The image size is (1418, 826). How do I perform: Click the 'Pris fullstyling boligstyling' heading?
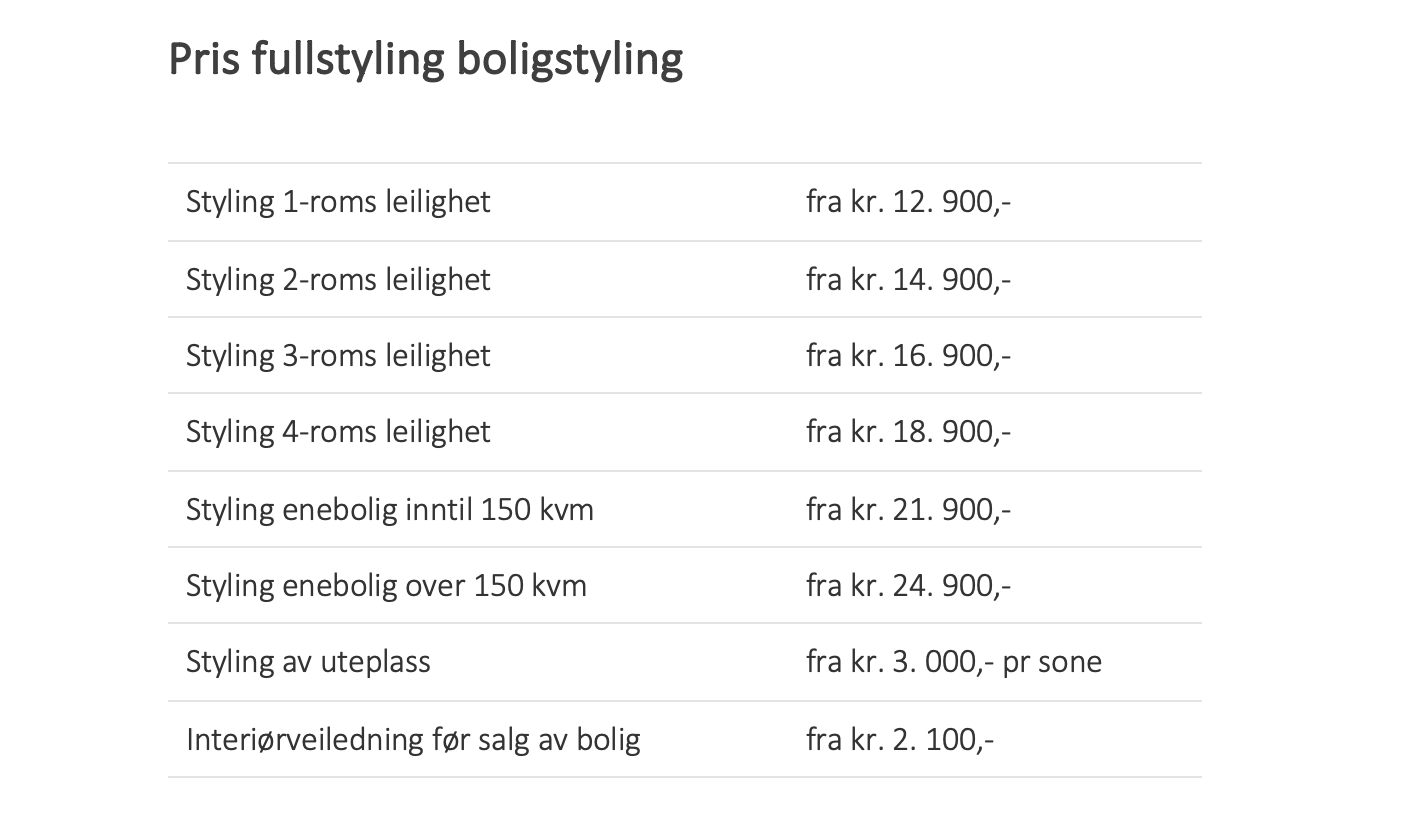425,60
